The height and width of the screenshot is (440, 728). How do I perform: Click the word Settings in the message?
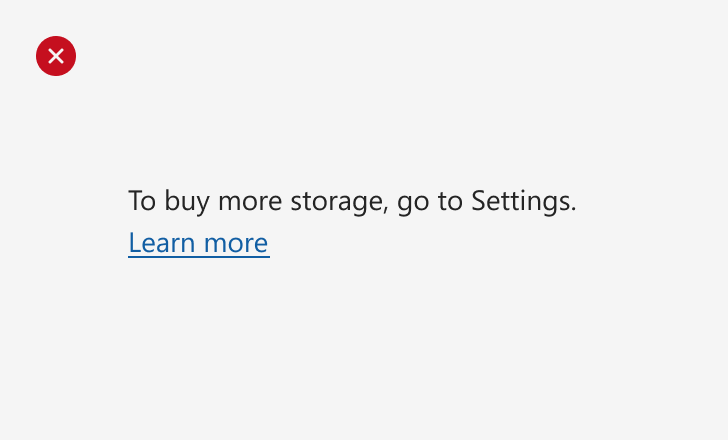pos(523,201)
